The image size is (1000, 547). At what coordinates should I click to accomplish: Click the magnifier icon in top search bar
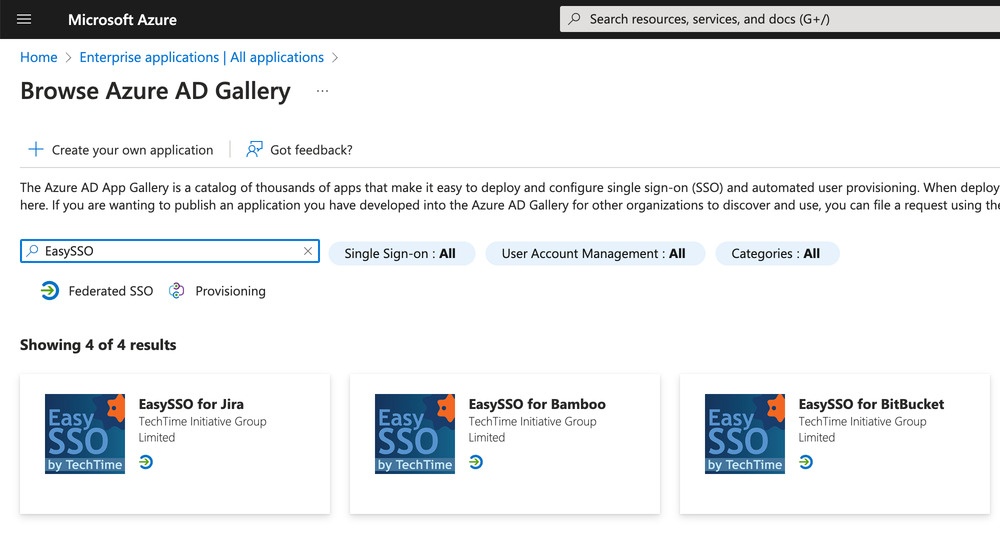coord(575,19)
